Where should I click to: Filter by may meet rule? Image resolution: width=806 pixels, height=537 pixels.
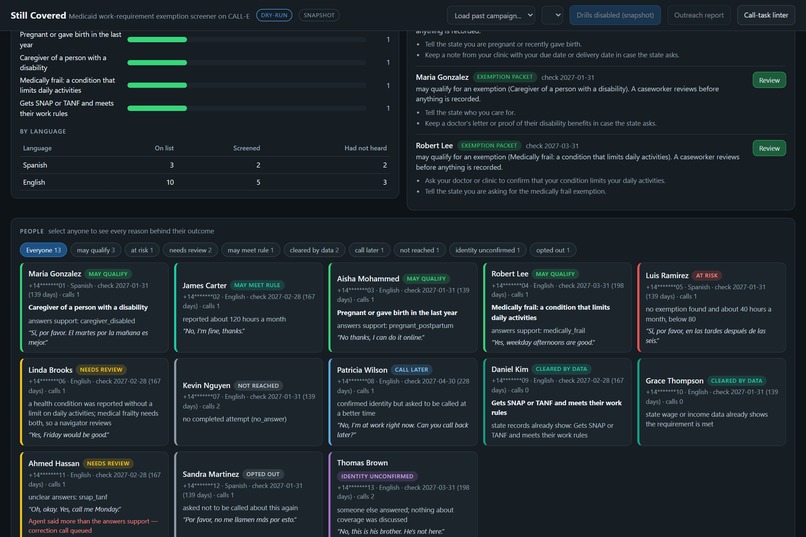coord(250,250)
